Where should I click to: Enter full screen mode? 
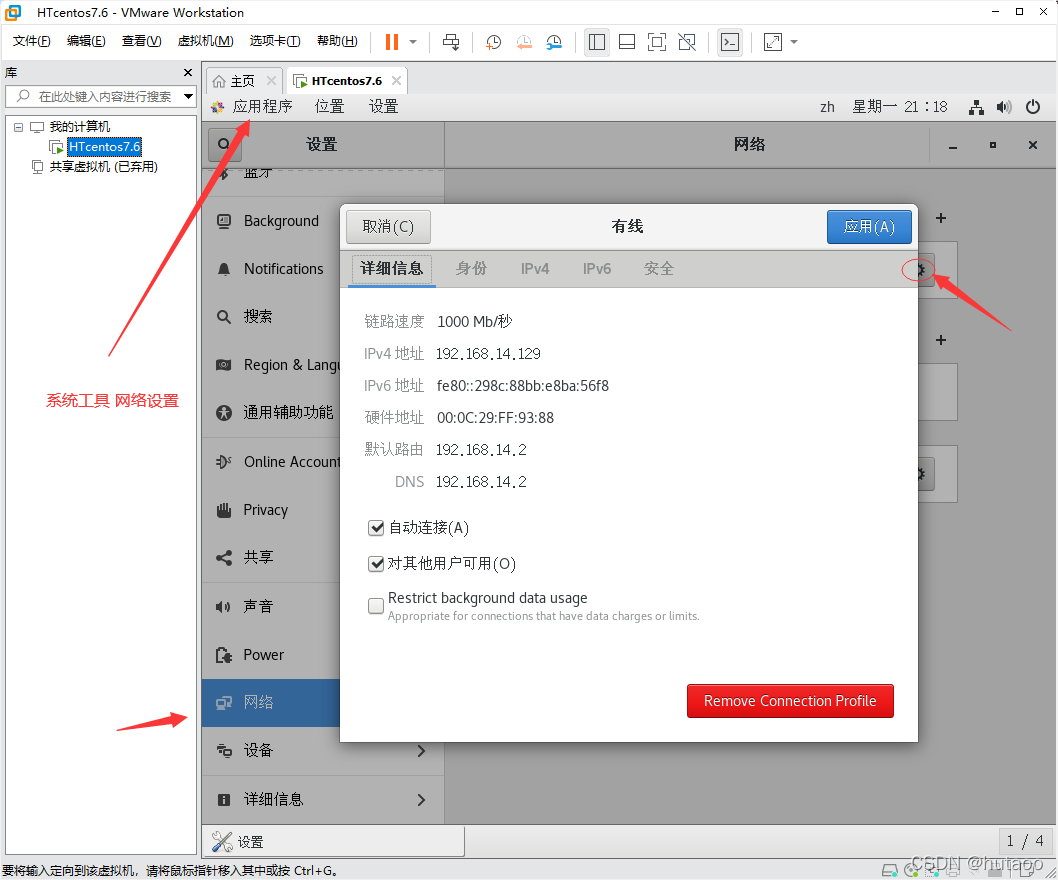657,42
